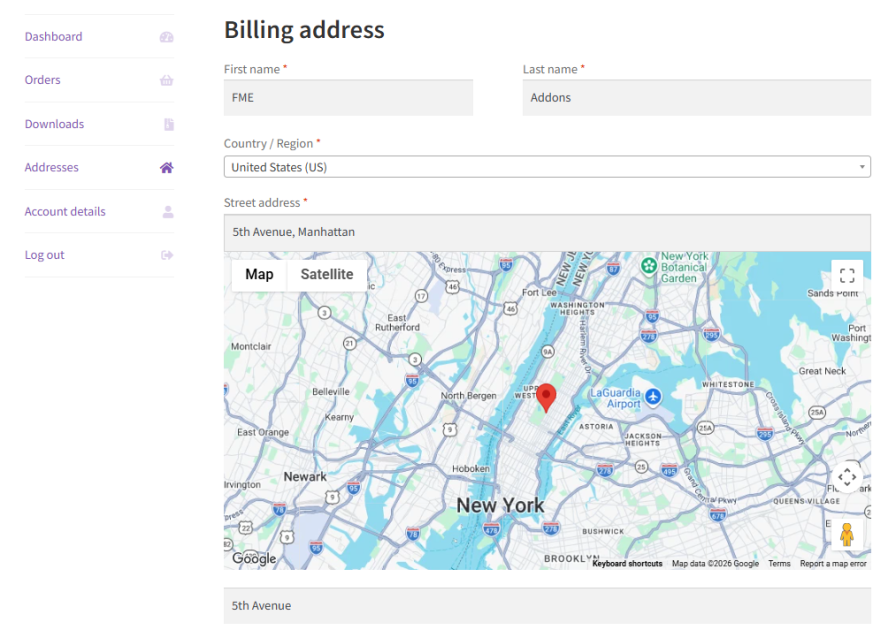The width and height of the screenshot is (896, 630).
Task: Click the Addresses home icon
Action: tap(166, 168)
